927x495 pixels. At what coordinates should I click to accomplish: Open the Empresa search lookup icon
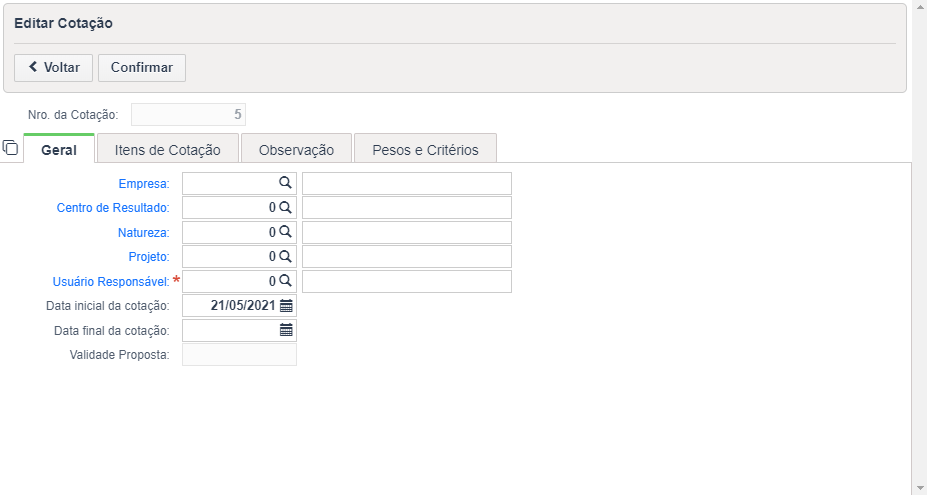pos(286,183)
